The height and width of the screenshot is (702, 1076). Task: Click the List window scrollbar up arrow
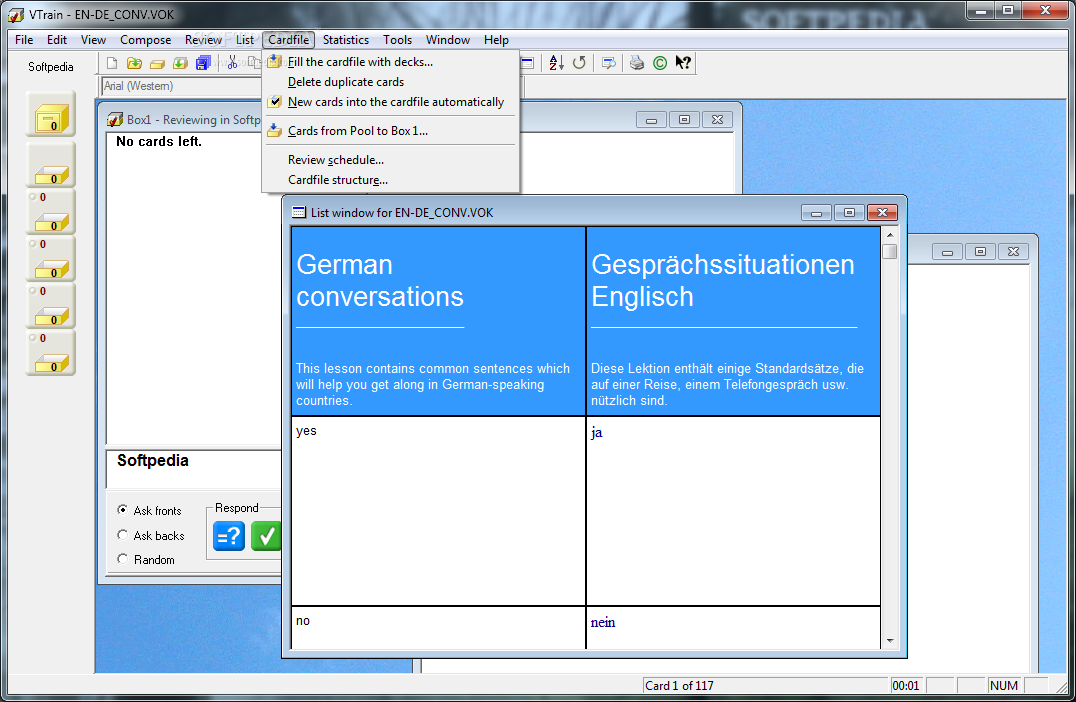890,235
